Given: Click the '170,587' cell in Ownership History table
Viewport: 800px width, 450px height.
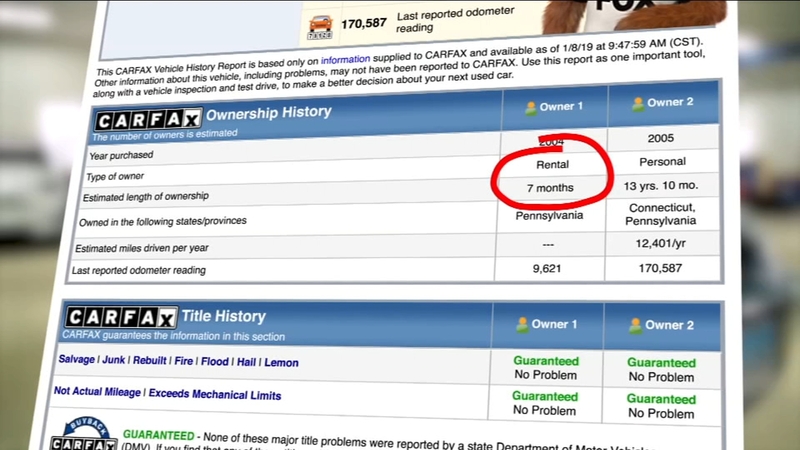Looking at the screenshot, I should (660, 268).
